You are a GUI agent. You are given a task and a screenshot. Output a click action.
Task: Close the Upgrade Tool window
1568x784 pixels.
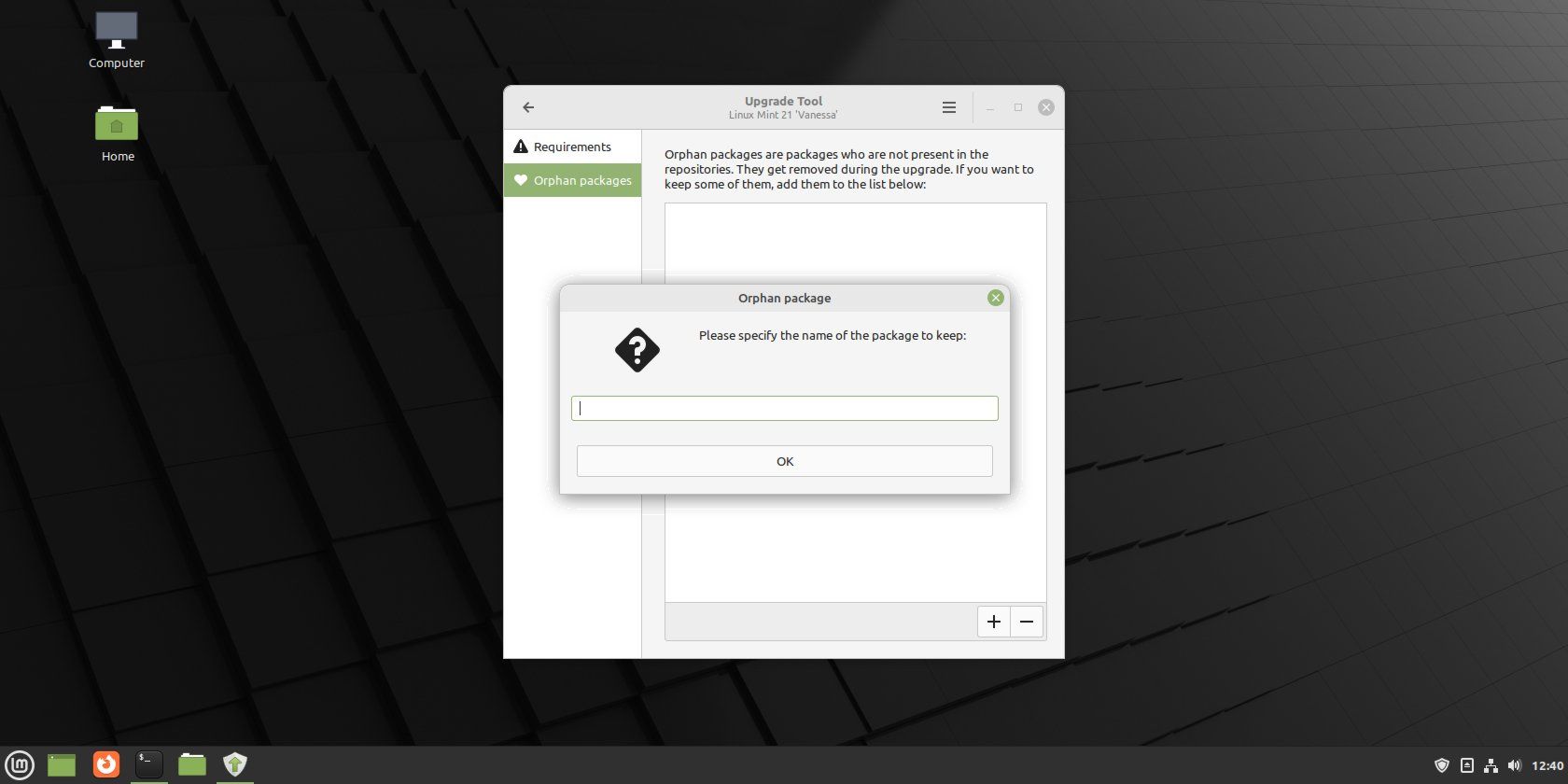1046,107
